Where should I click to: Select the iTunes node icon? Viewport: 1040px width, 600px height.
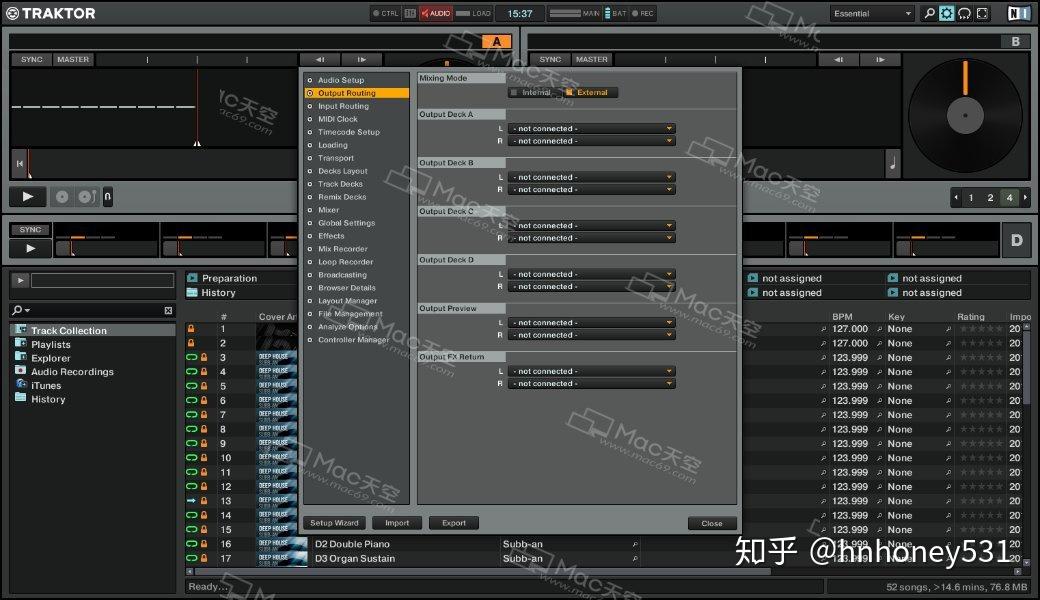pos(21,385)
